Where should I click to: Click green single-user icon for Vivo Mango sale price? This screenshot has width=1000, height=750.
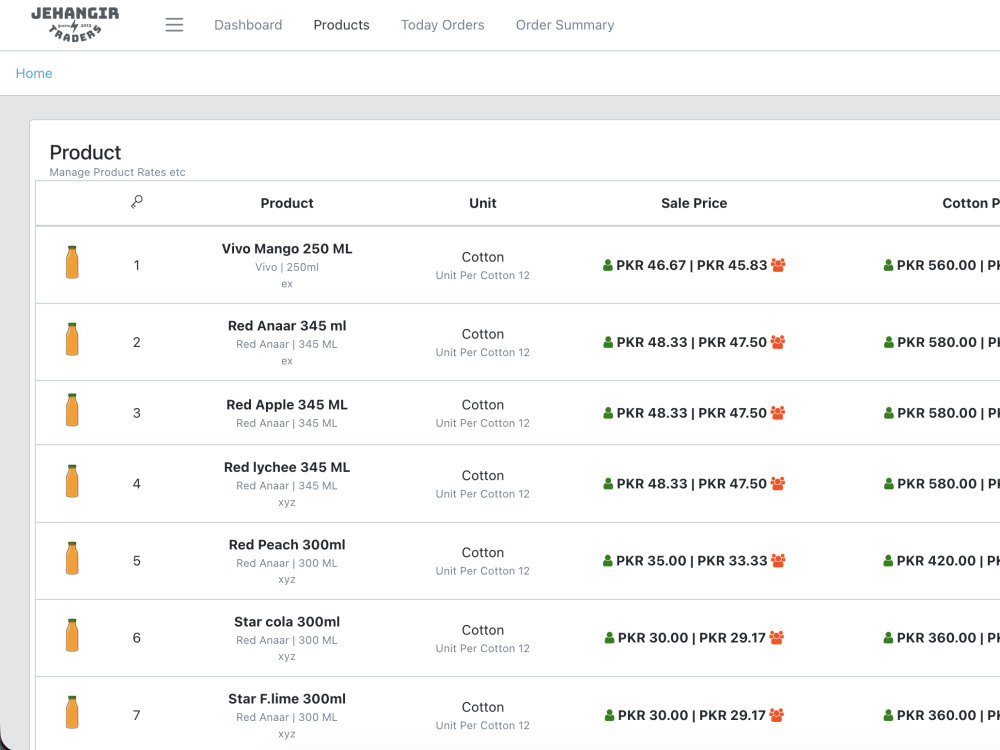pos(608,265)
